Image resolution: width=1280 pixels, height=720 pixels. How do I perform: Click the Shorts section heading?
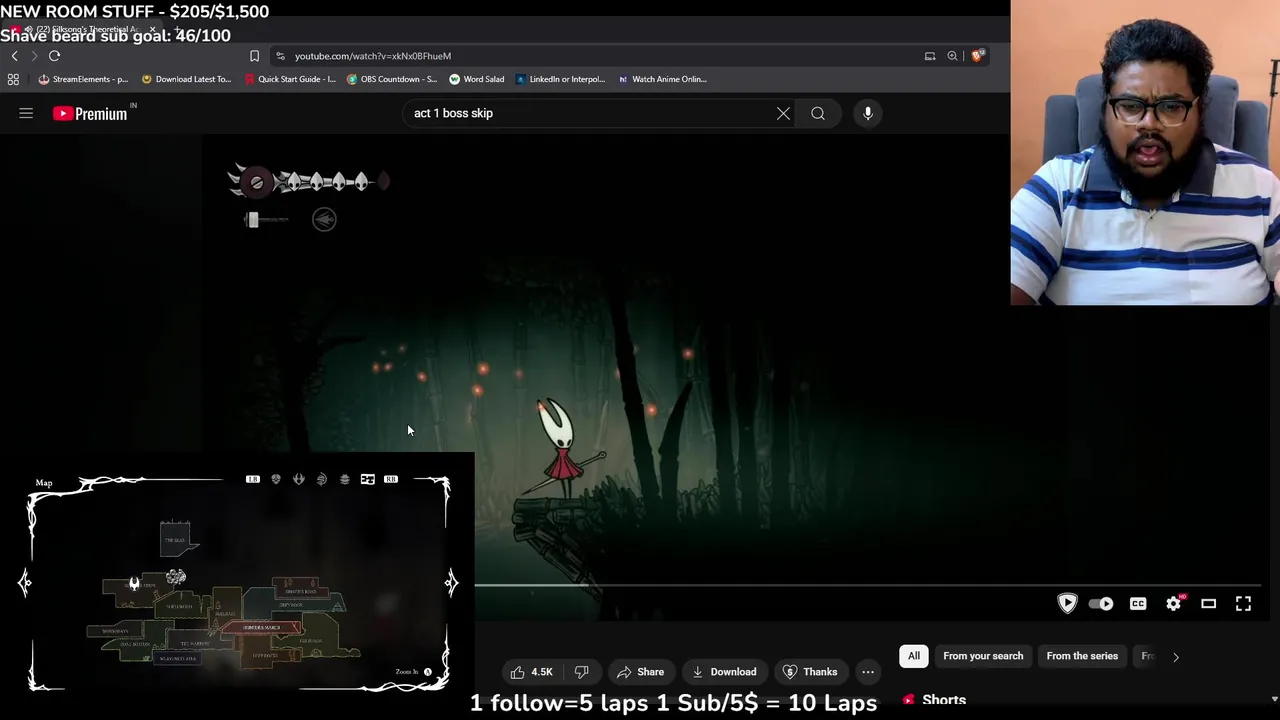pos(944,700)
